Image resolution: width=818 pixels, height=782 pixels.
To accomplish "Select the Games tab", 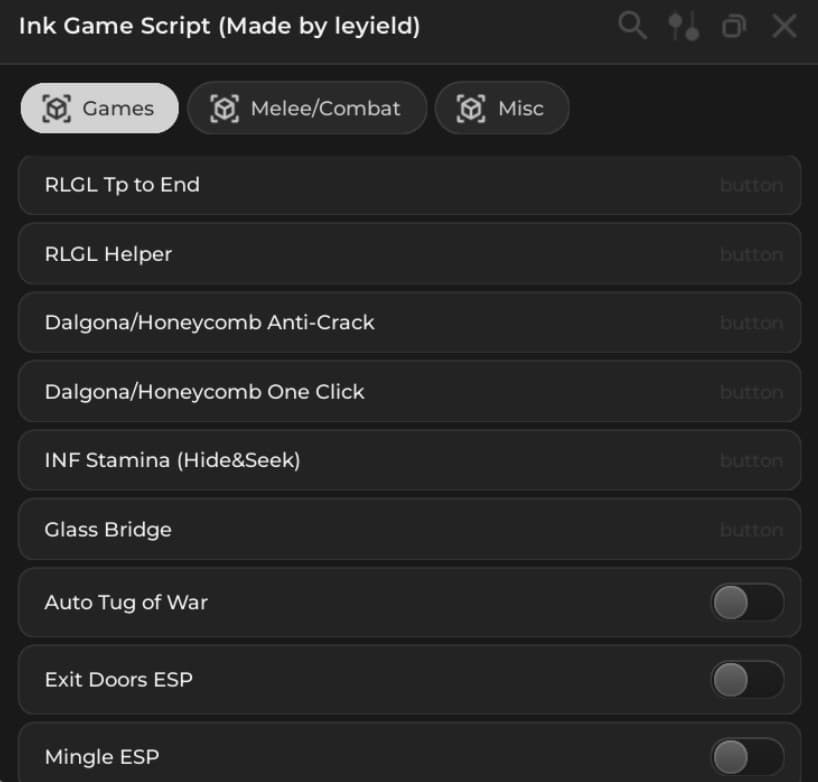I will [99, 107].
